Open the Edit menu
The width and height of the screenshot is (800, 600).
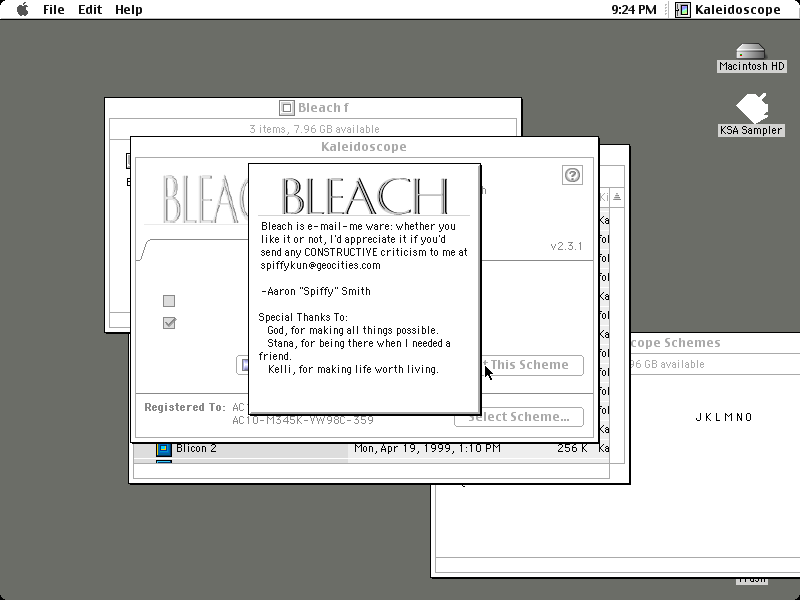tap(90, 10)
